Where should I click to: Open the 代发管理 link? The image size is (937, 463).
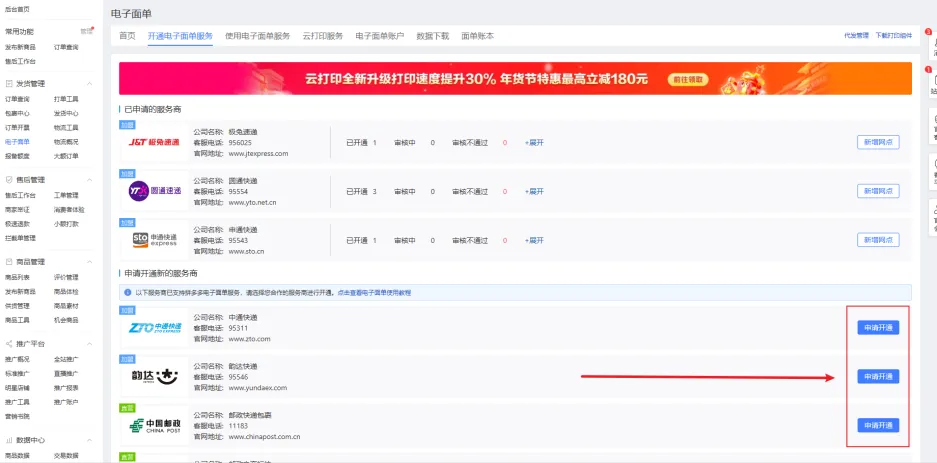click(x=856, y=36)
